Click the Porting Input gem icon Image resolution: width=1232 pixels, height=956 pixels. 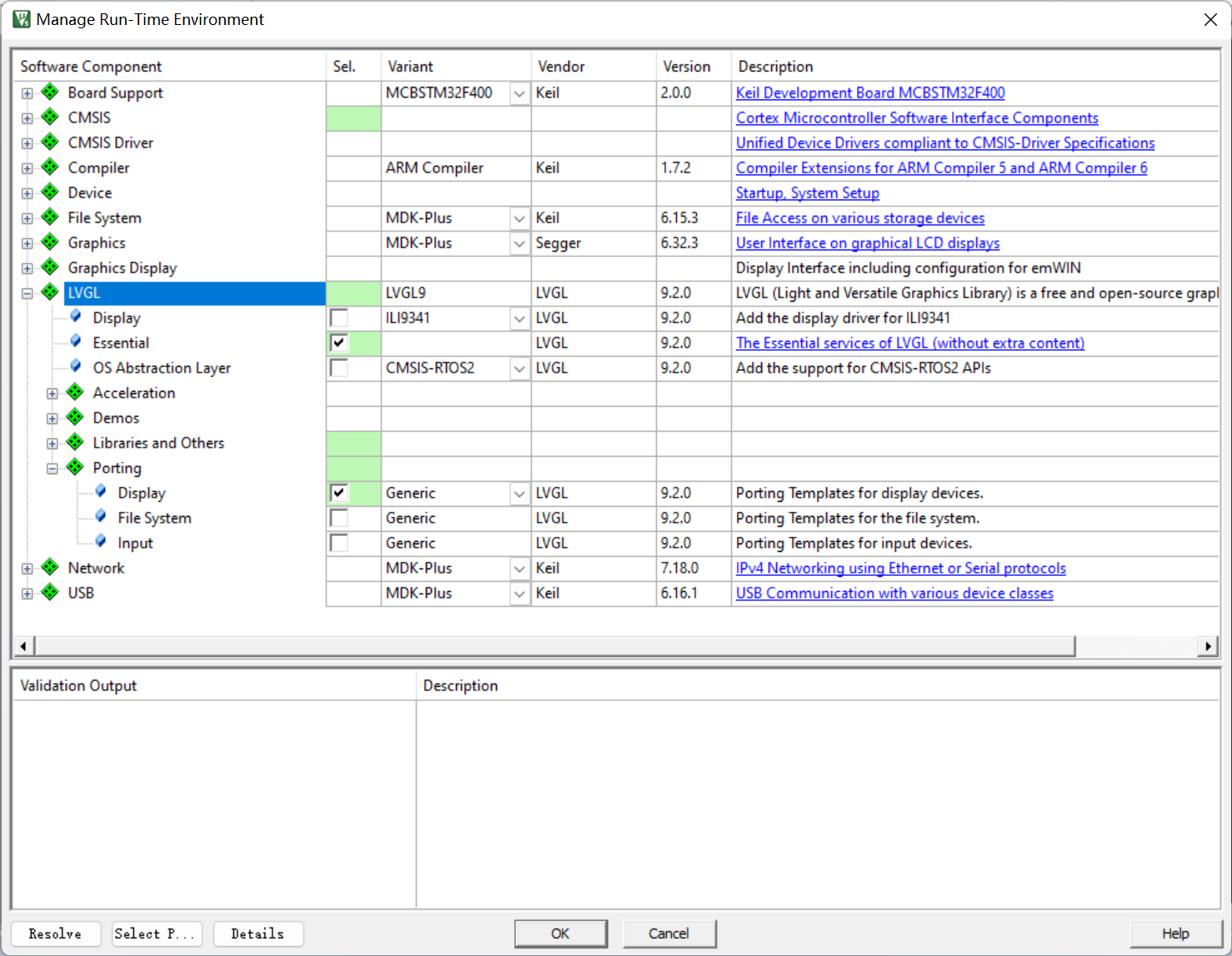coord(101,541)
